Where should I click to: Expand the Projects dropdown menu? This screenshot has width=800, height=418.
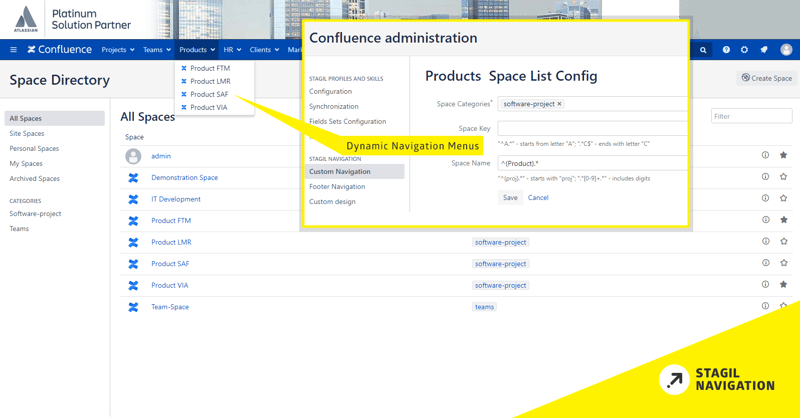(x=118, y=50)
